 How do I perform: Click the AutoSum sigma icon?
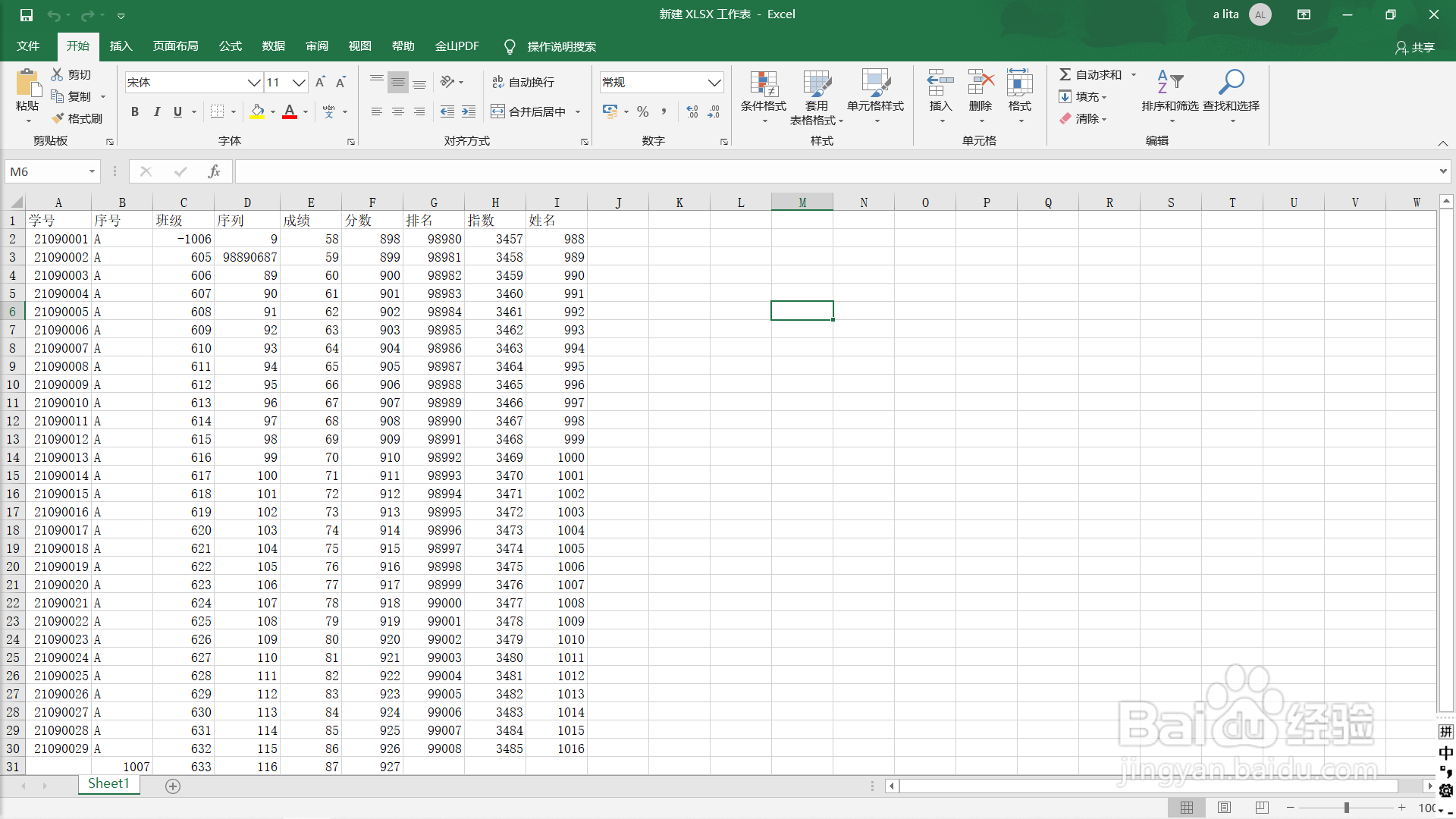[x=1065, y=74]
